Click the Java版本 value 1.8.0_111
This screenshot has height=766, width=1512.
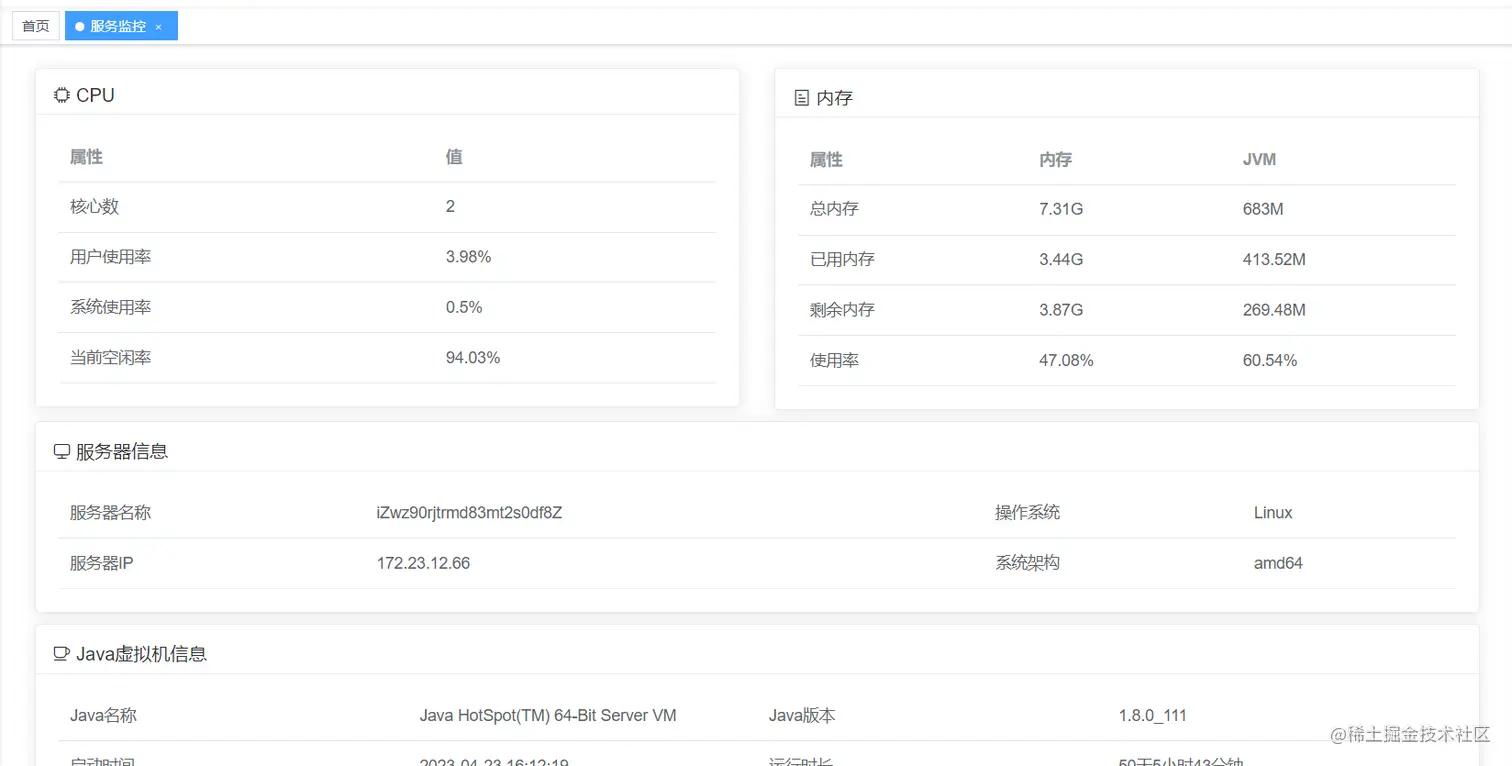click(x=1152, y=715)
